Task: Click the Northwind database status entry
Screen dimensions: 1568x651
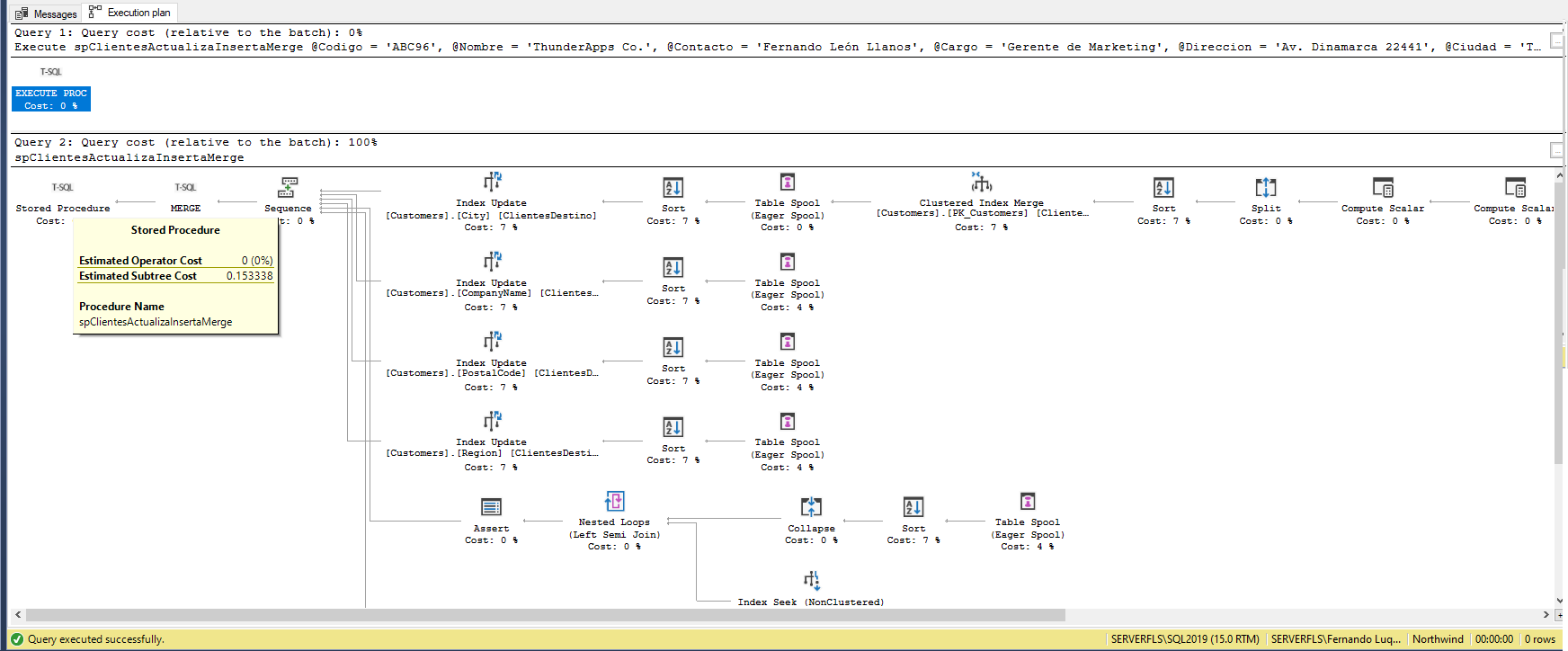Action: click(1438, 639)
